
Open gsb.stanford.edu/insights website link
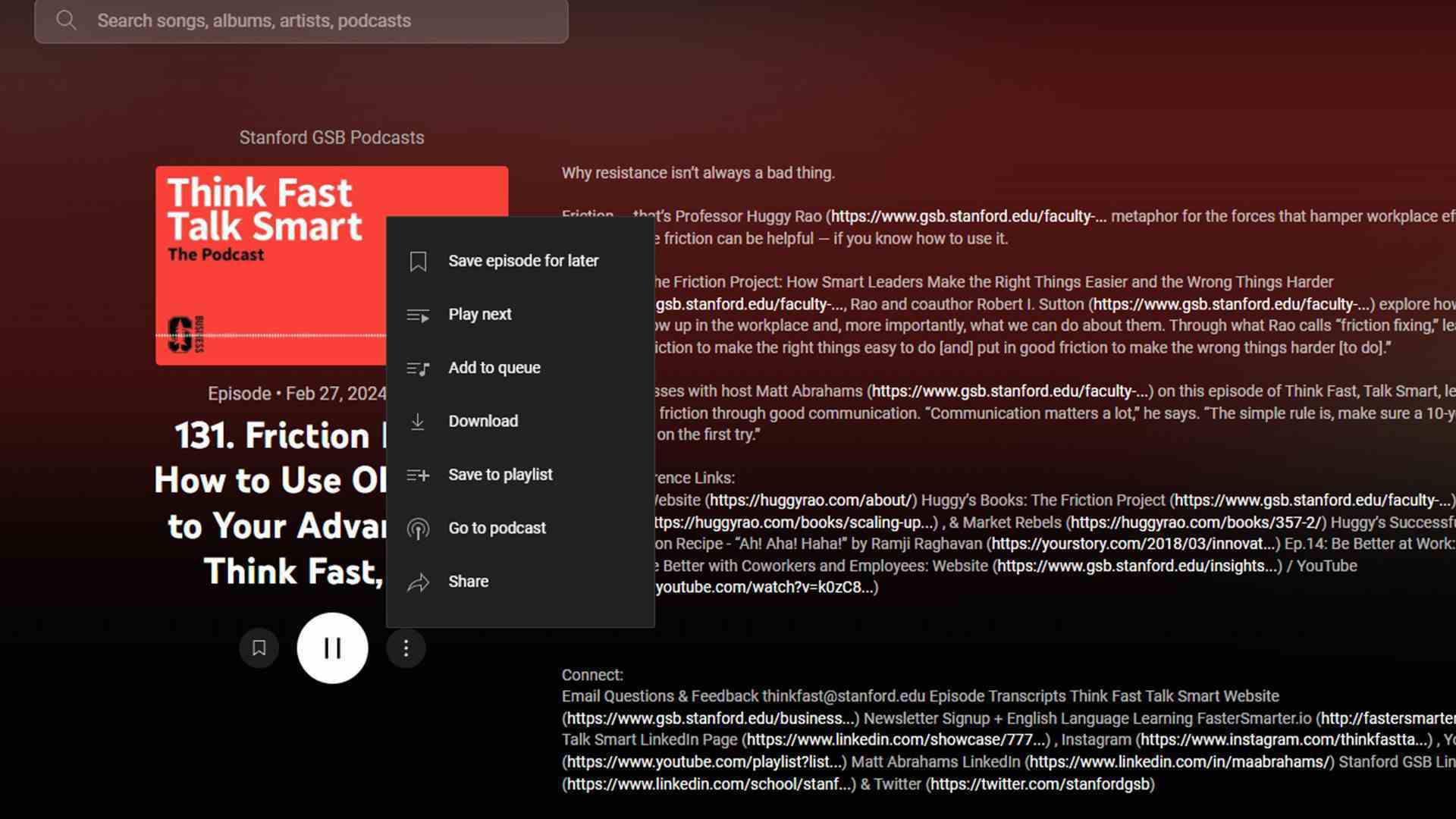click(x=1137, y=566)
